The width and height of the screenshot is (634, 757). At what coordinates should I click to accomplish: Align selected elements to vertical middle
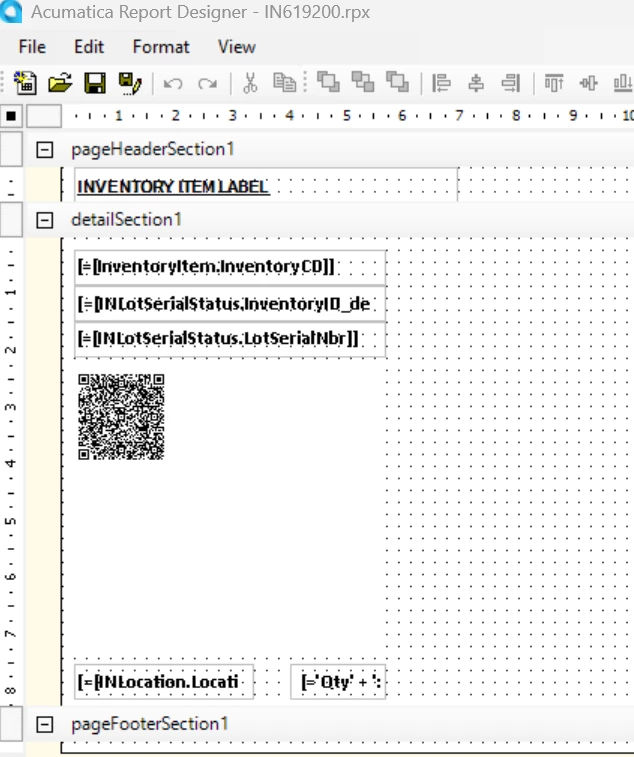tap(589, 83)
